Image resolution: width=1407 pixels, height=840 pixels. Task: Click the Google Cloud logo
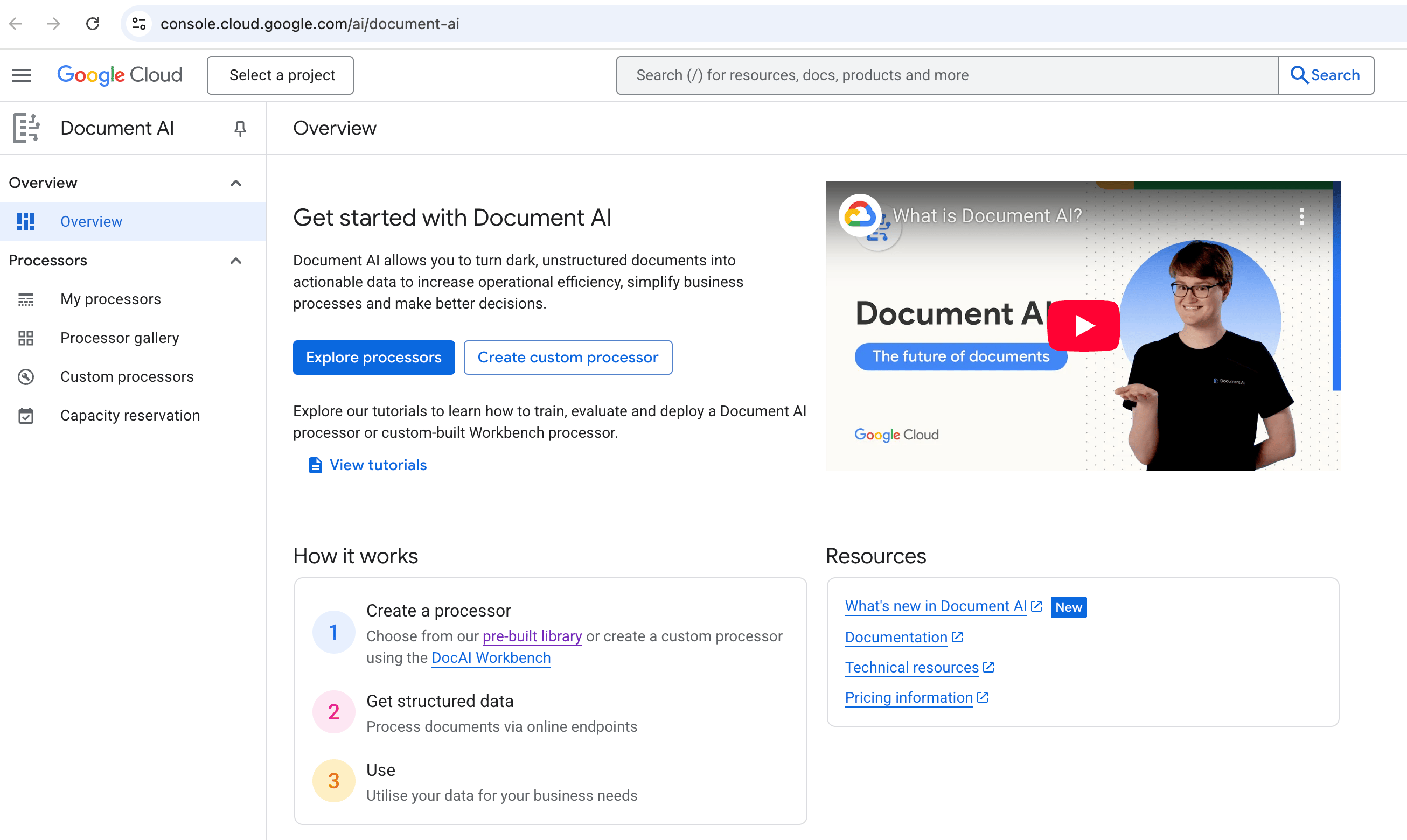pyautogui.click(x=120, y=75)
